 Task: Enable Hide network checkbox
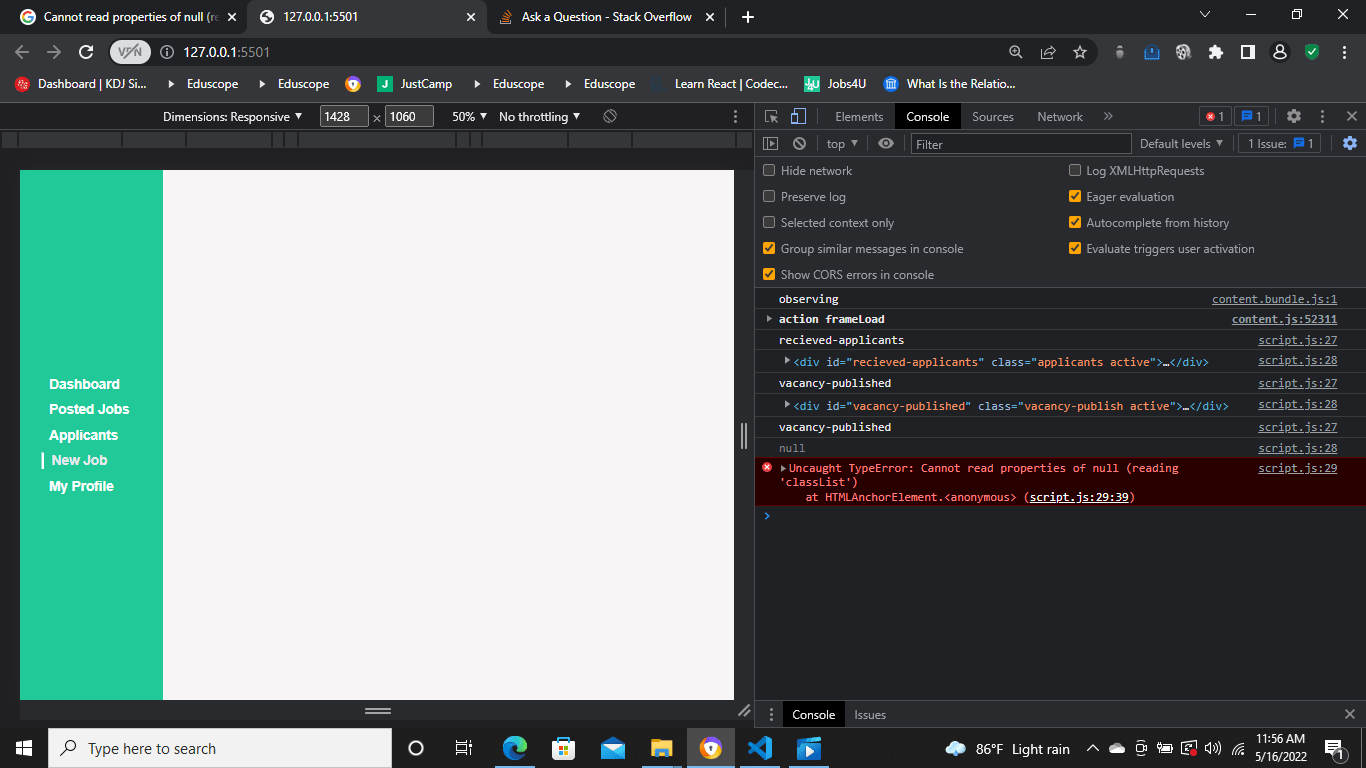coord(769,171)
